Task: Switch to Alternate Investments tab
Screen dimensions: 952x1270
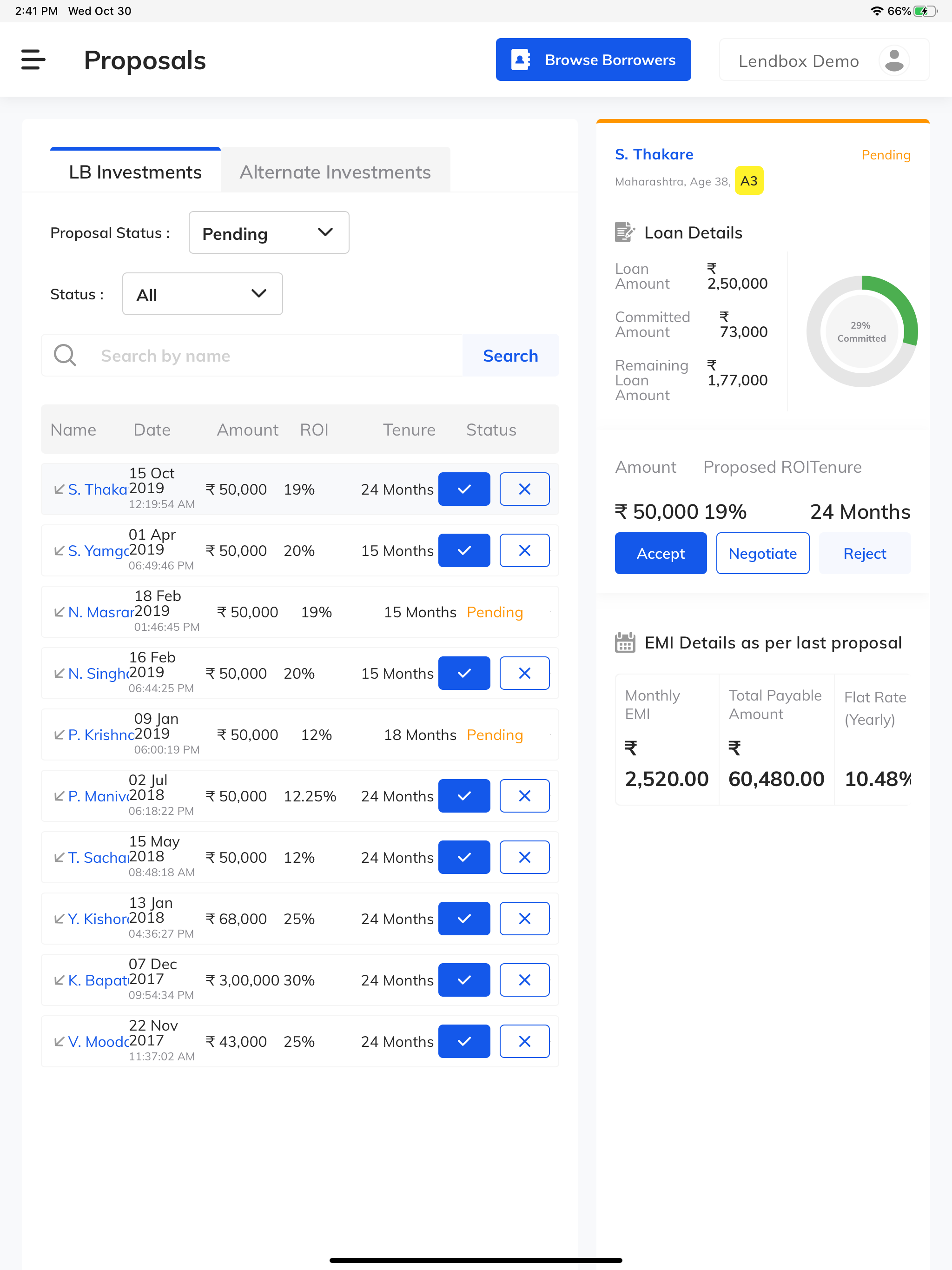Action: coord(335,172)
